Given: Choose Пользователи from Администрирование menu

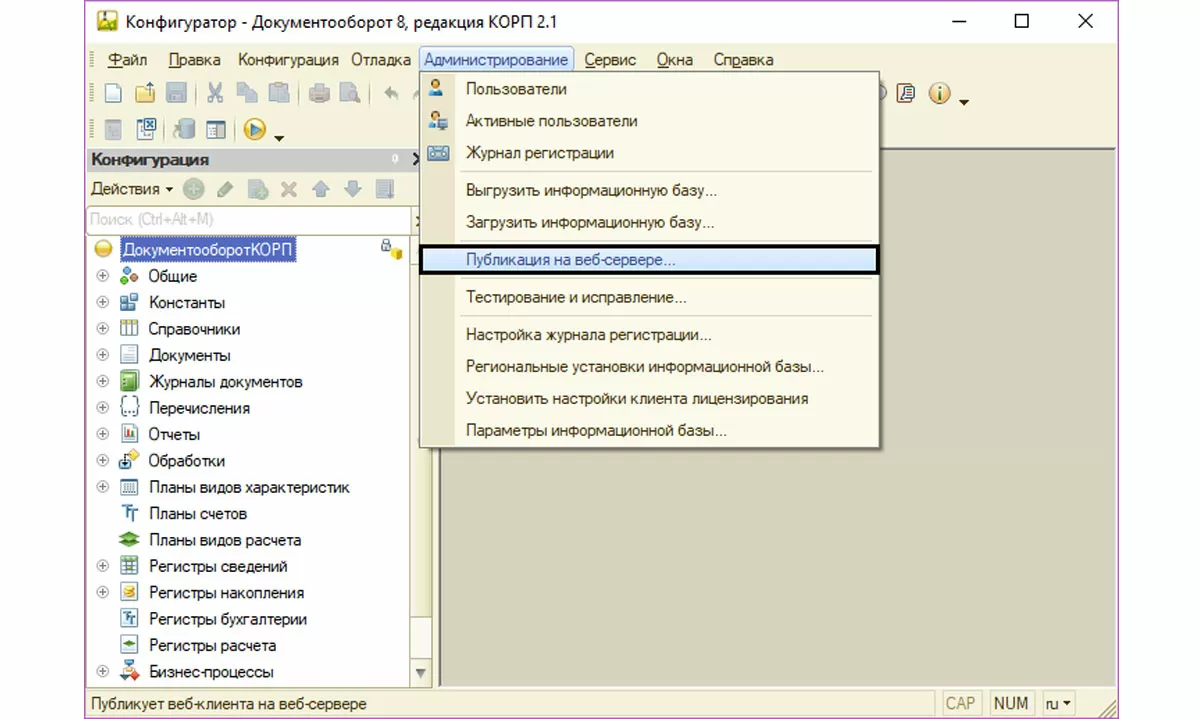Looking at the screenshot, I should (x=649, y=89).
